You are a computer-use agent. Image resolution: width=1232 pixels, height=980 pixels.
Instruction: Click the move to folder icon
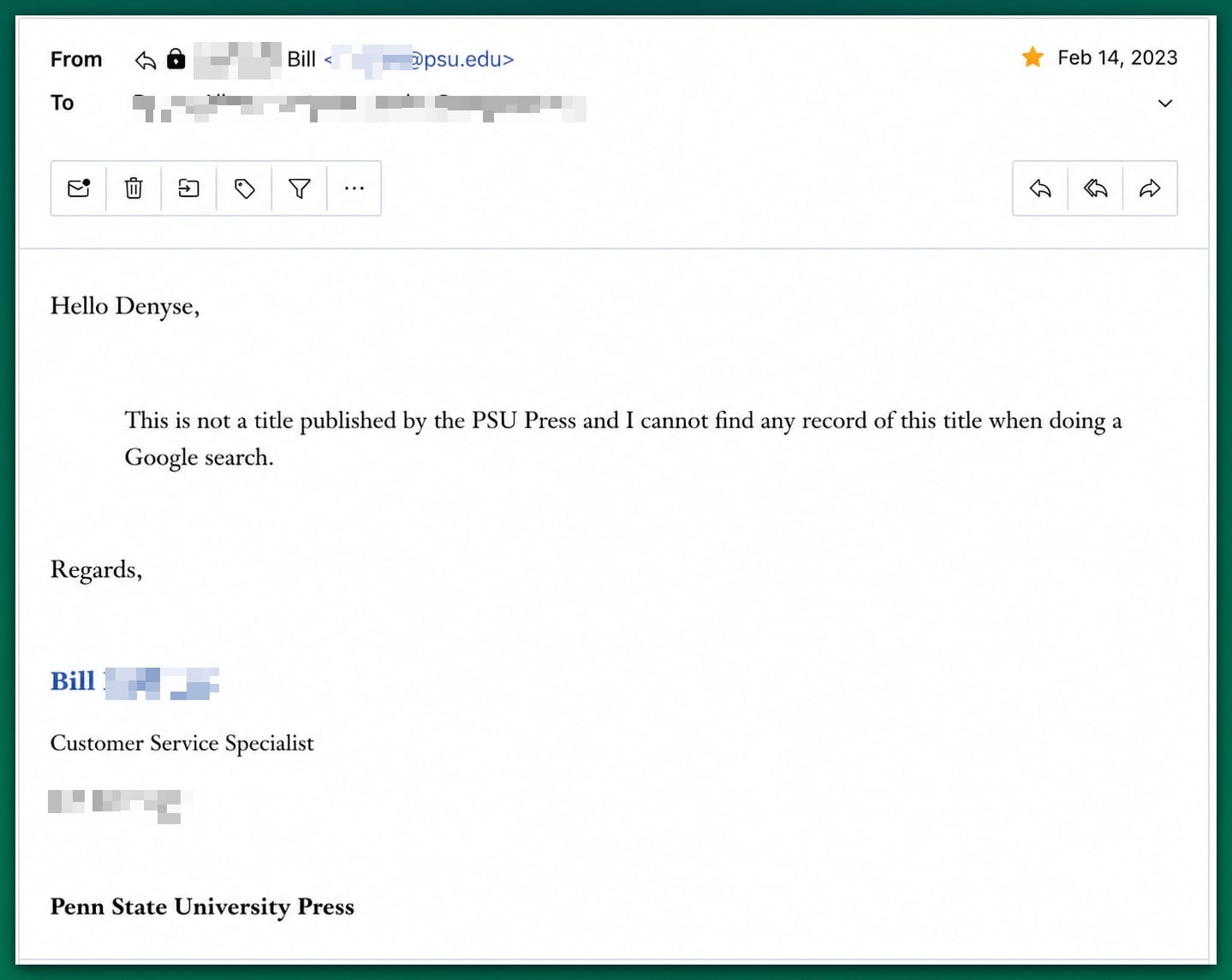188,188
